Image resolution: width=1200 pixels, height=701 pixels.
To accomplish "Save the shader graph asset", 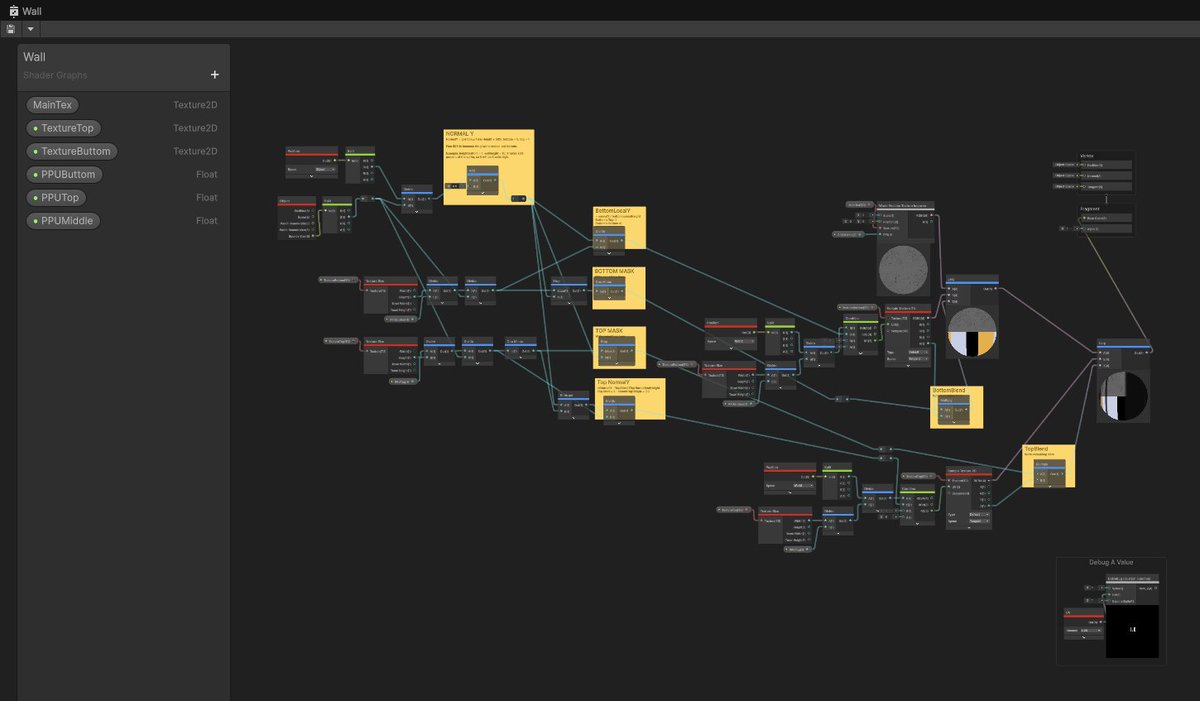I will click(x=10, y=29).
